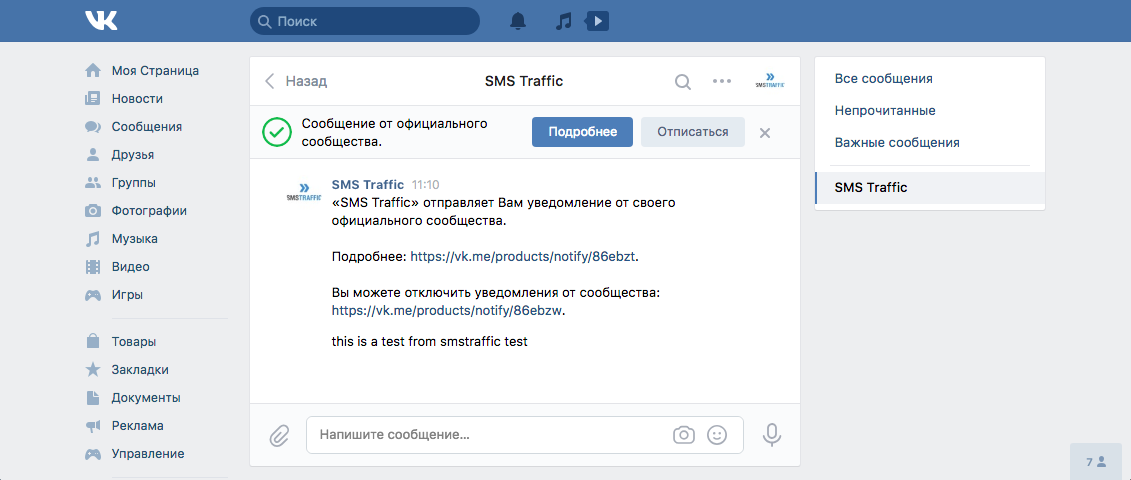Click the document icon beside Документы

coord(93,398)
